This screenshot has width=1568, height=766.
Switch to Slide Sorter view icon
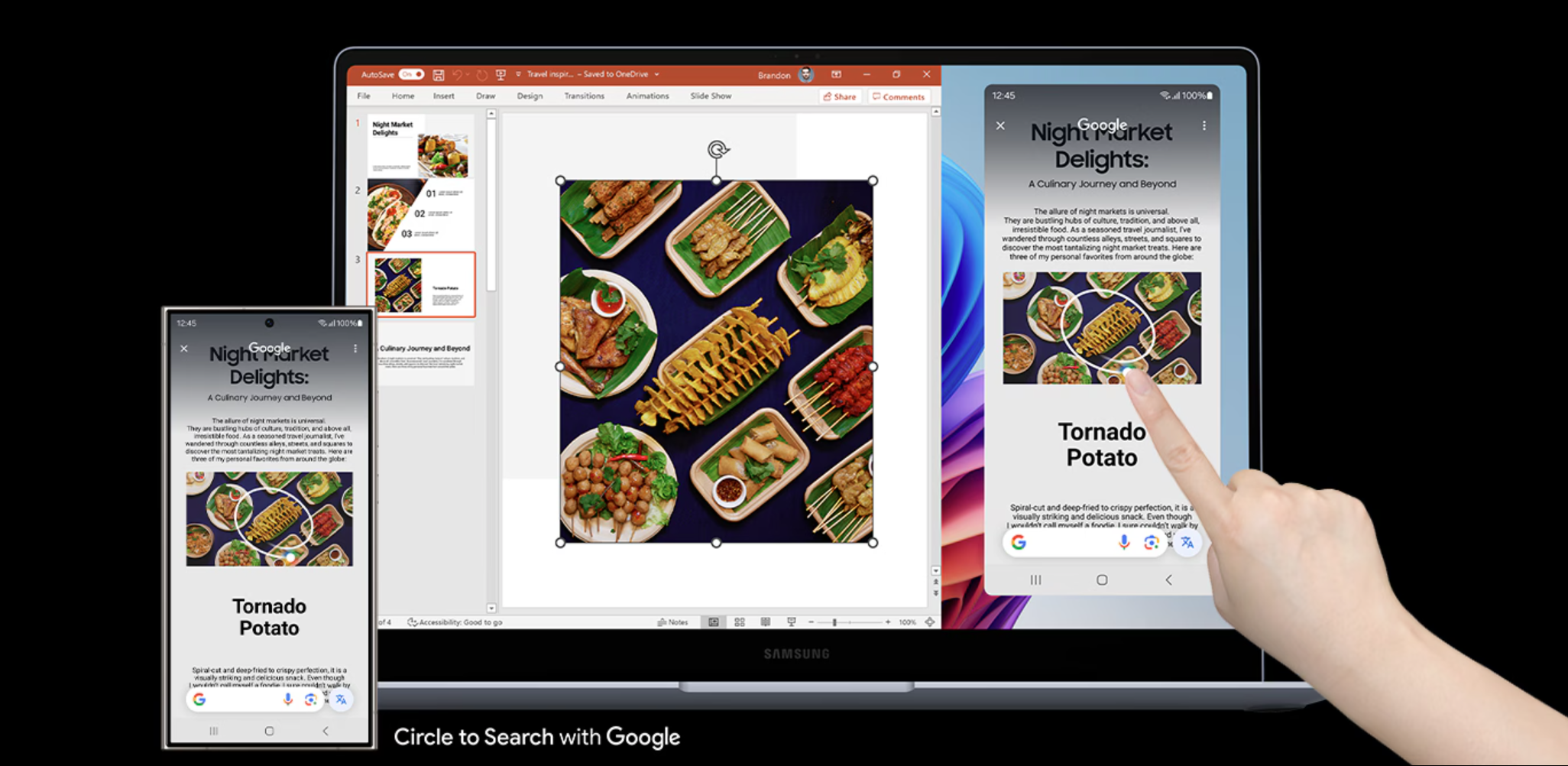coord(740,622)
